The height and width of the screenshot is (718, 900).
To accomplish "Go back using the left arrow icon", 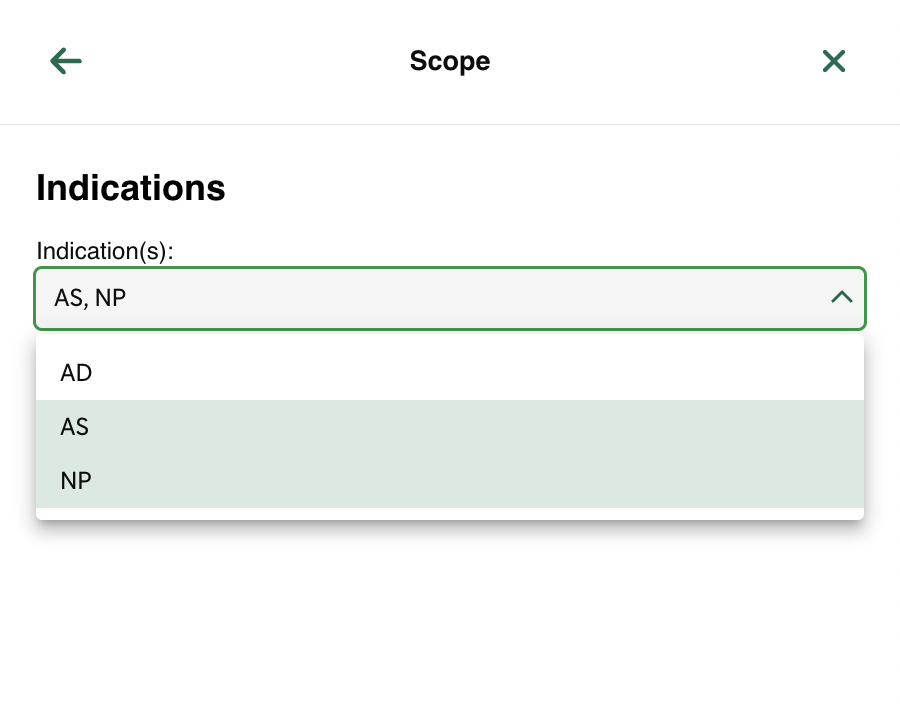I will 66,61.
